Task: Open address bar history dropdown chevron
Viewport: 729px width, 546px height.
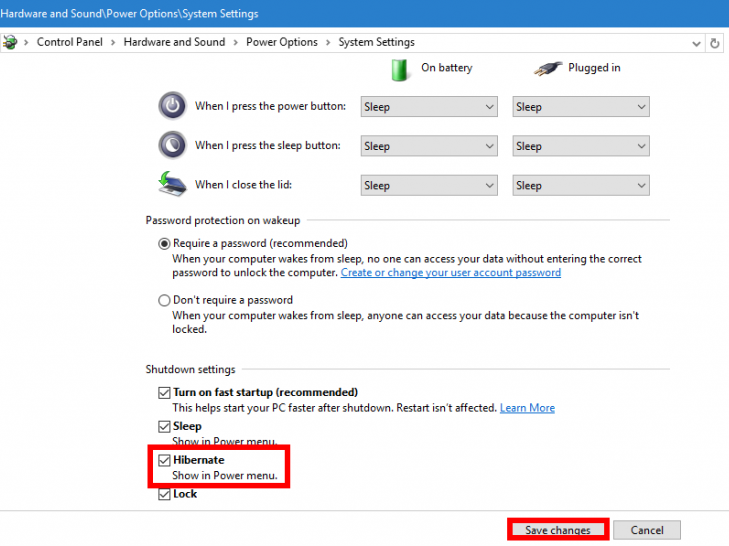Action: 696,44
